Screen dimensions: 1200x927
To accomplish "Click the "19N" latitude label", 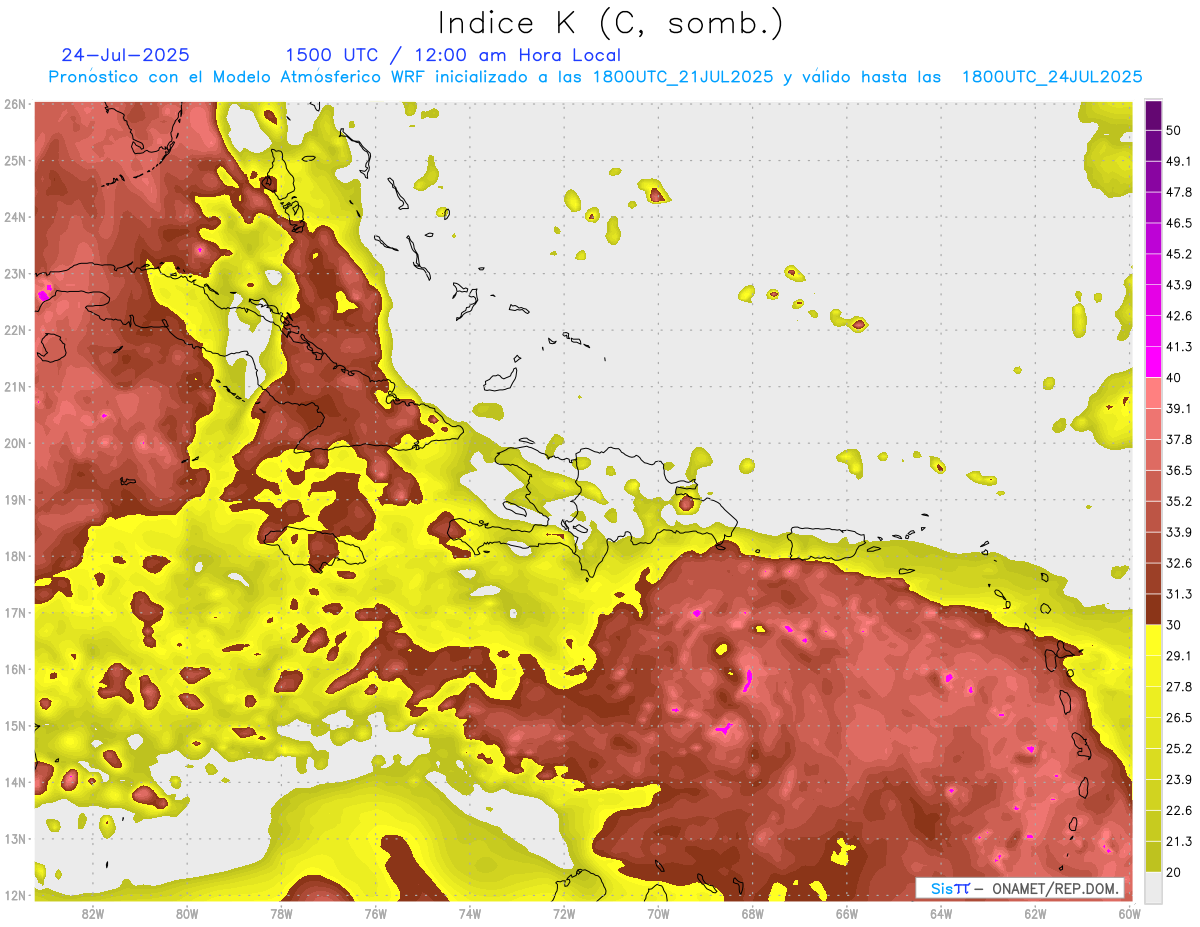I will (15, 499).
